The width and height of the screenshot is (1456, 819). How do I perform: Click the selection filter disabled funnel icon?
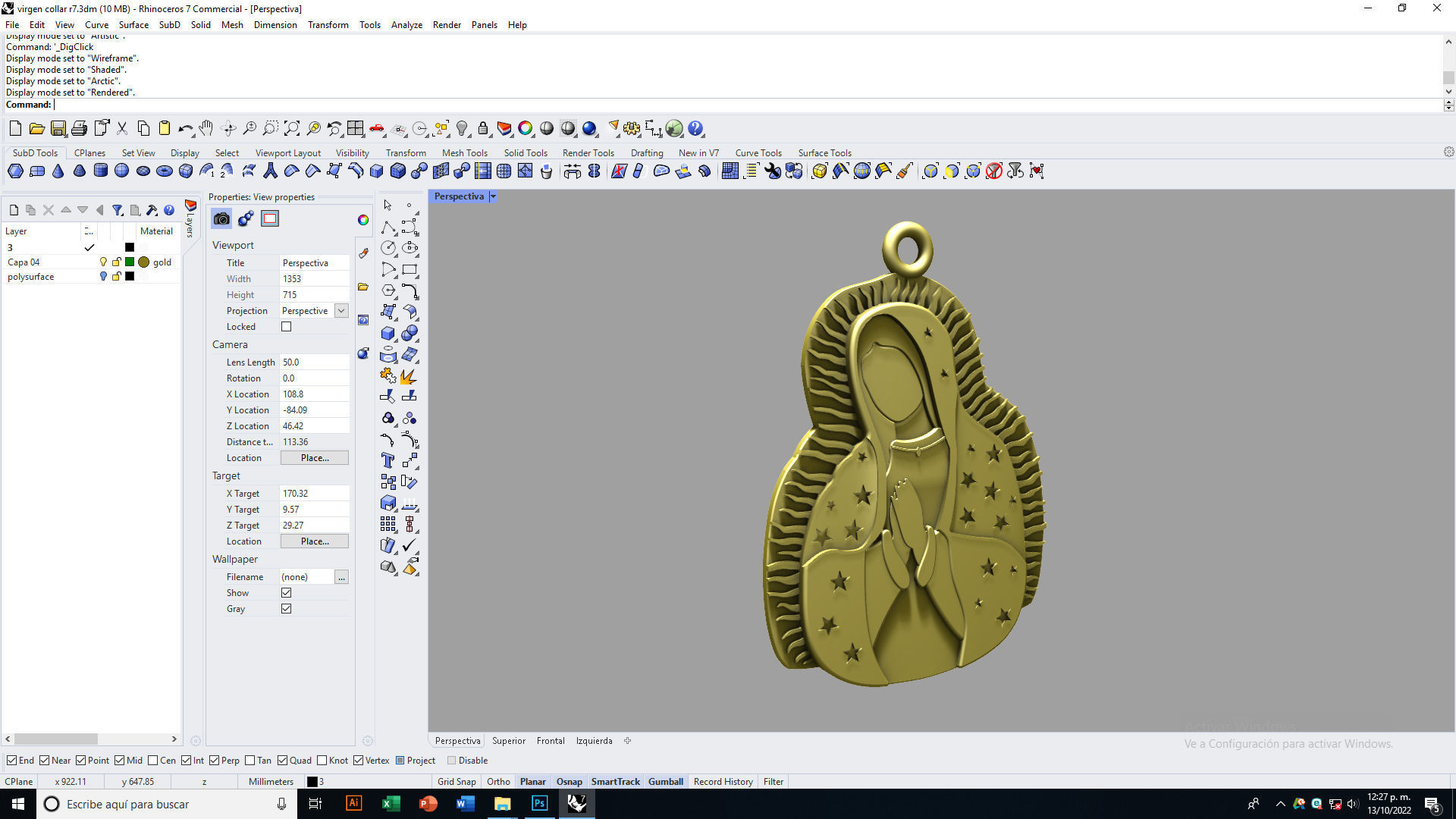[x=994, y=171]
